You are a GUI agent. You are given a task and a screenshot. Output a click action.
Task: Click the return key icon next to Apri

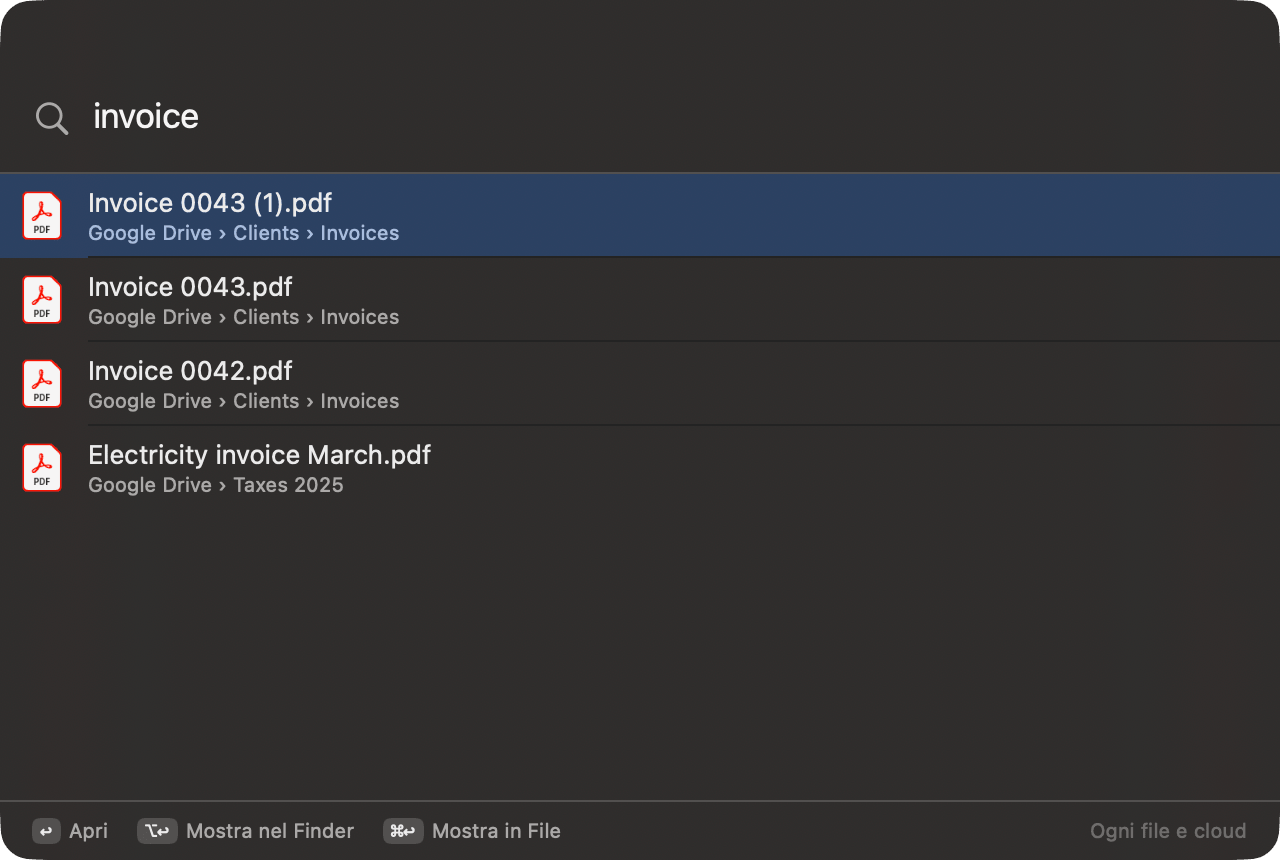tap(46, 831)
